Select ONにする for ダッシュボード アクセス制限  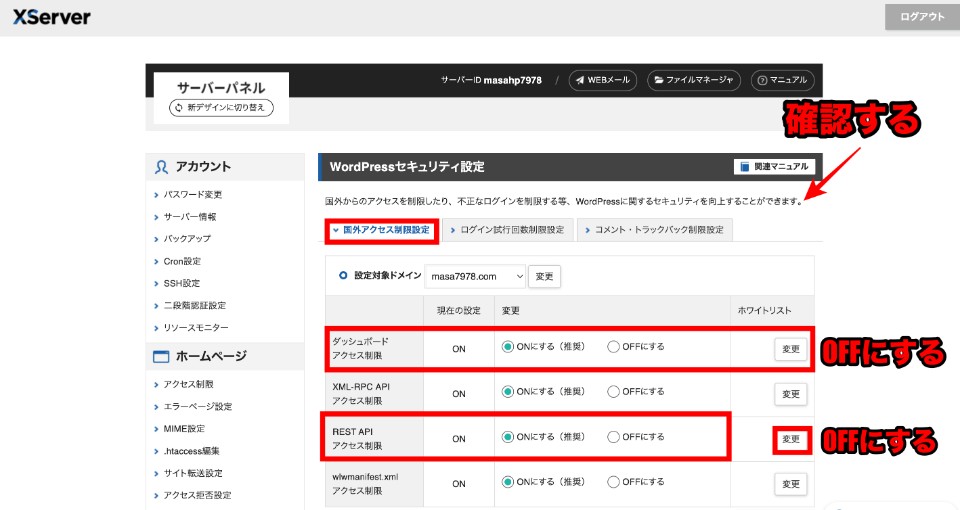tap(508, 347)
